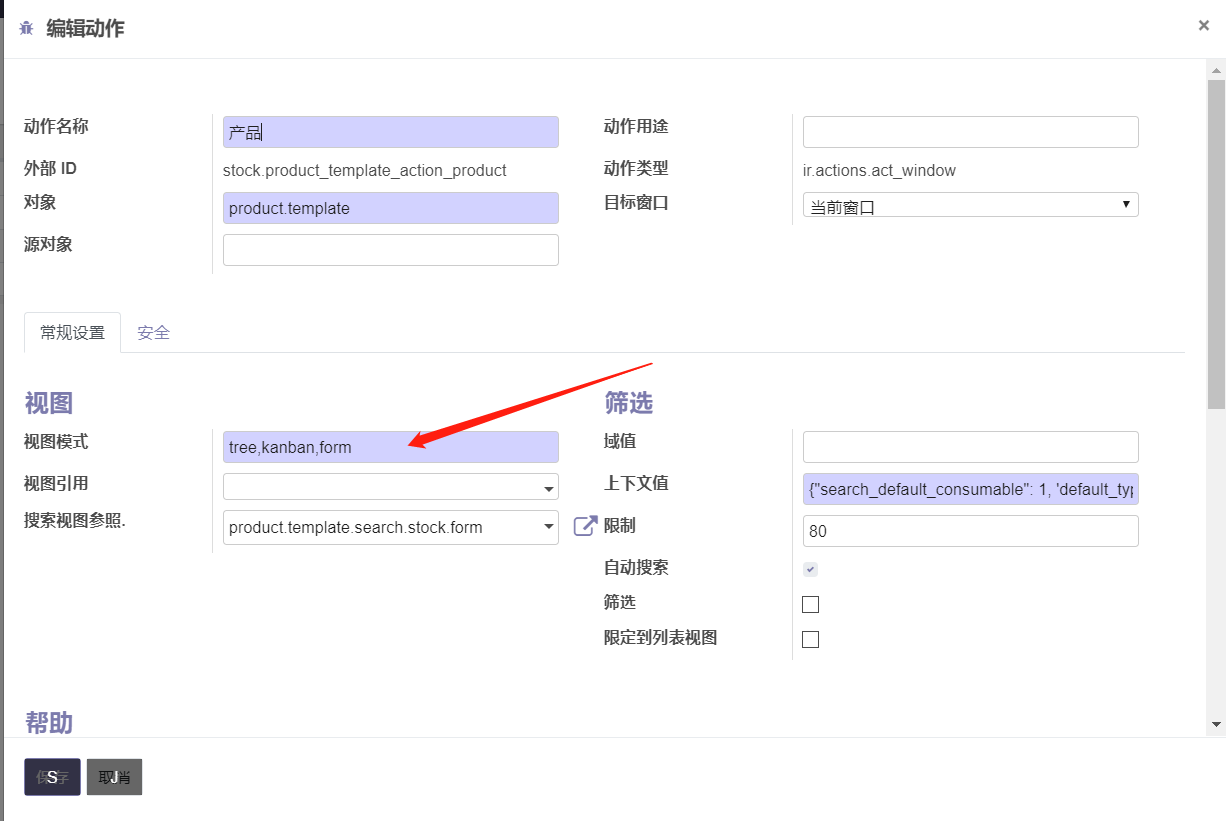Viewport: 1226px width, 821px height.
Task: Close the 编辑动作 dialog
Action: [x=1203, y=25]
